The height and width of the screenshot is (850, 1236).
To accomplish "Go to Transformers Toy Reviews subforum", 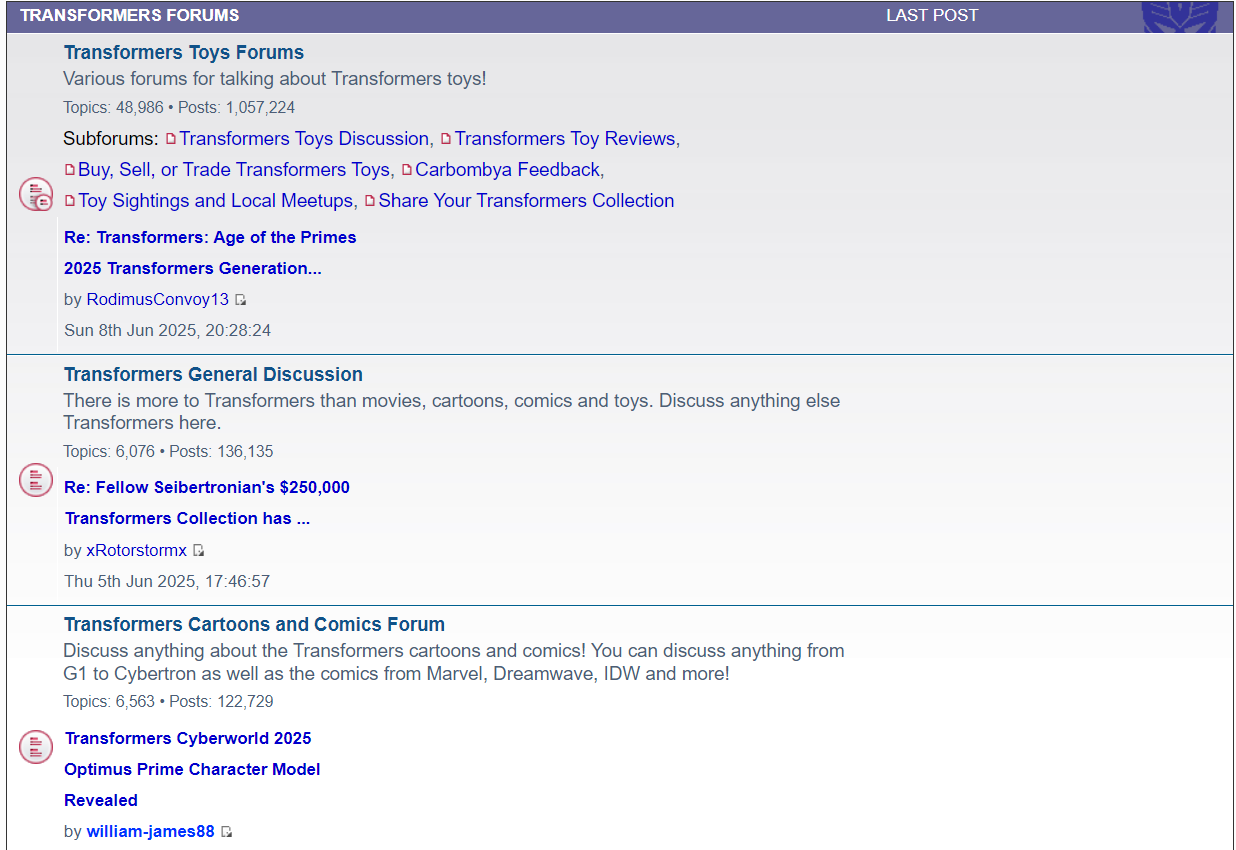I will tap(565, 138).
